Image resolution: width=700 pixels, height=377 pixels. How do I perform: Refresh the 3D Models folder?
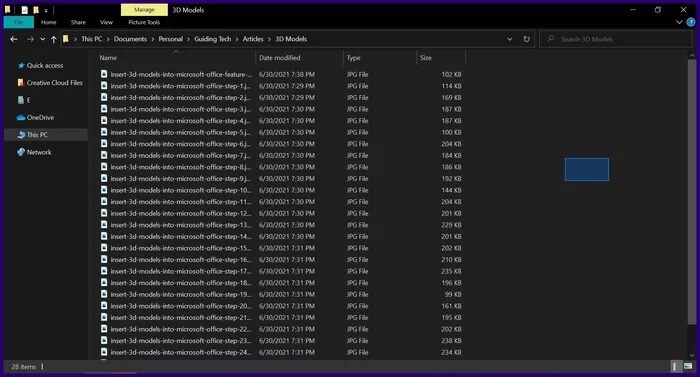click(x=526, y=39)
